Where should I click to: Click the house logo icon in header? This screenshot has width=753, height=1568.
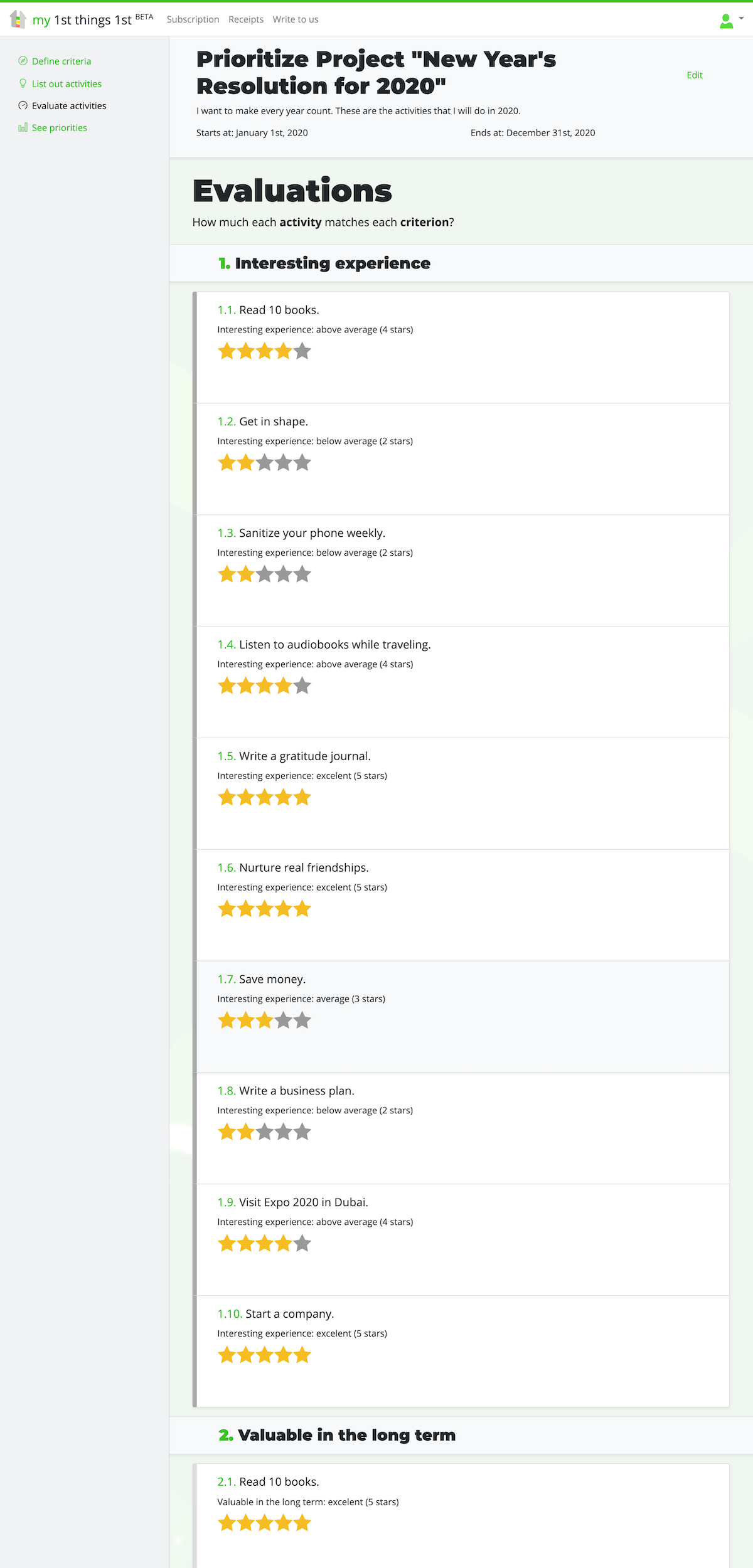[x=18, y=19]
